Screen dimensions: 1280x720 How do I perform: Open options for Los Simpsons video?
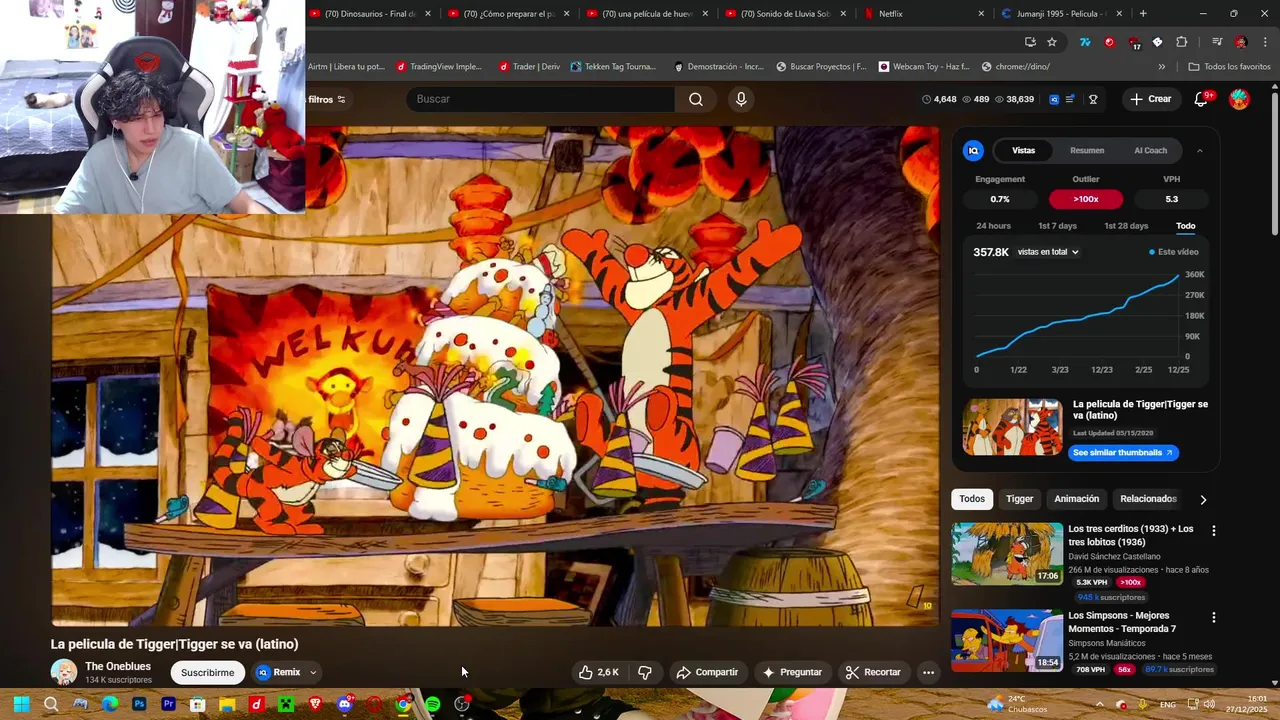click(1214, 618)
